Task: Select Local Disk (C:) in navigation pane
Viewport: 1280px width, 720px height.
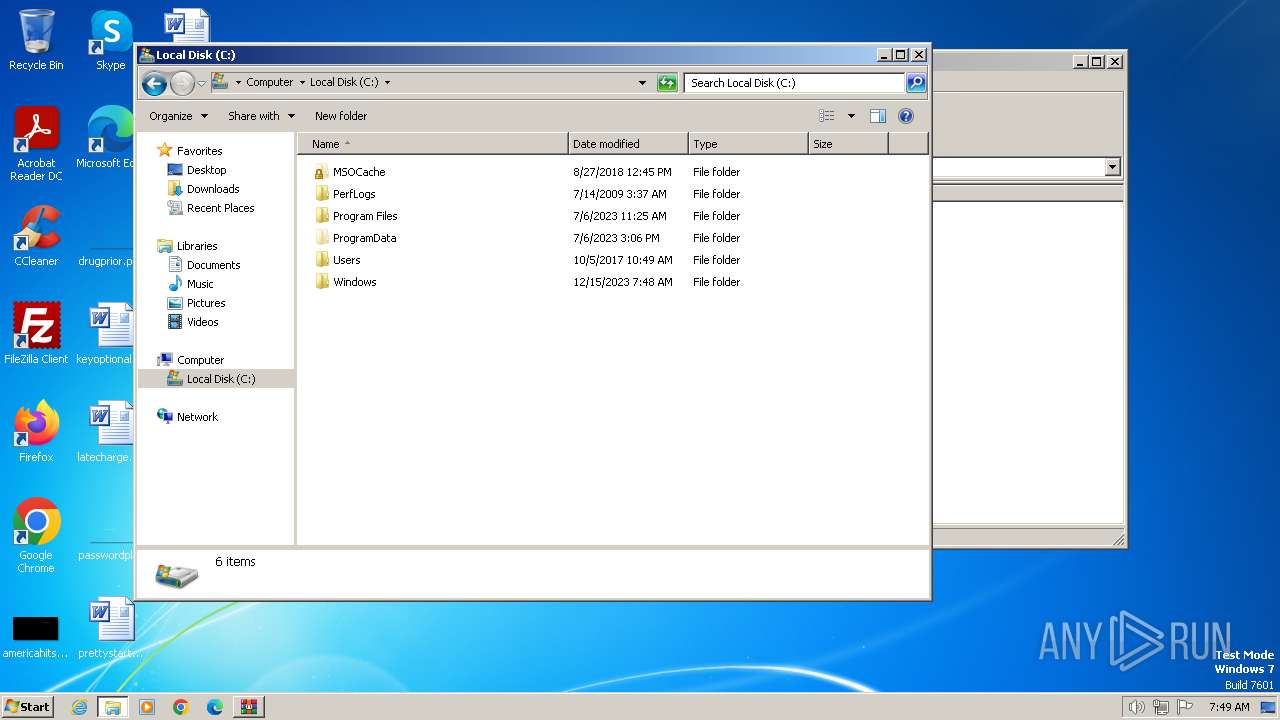Action: (x=220, y=379)
